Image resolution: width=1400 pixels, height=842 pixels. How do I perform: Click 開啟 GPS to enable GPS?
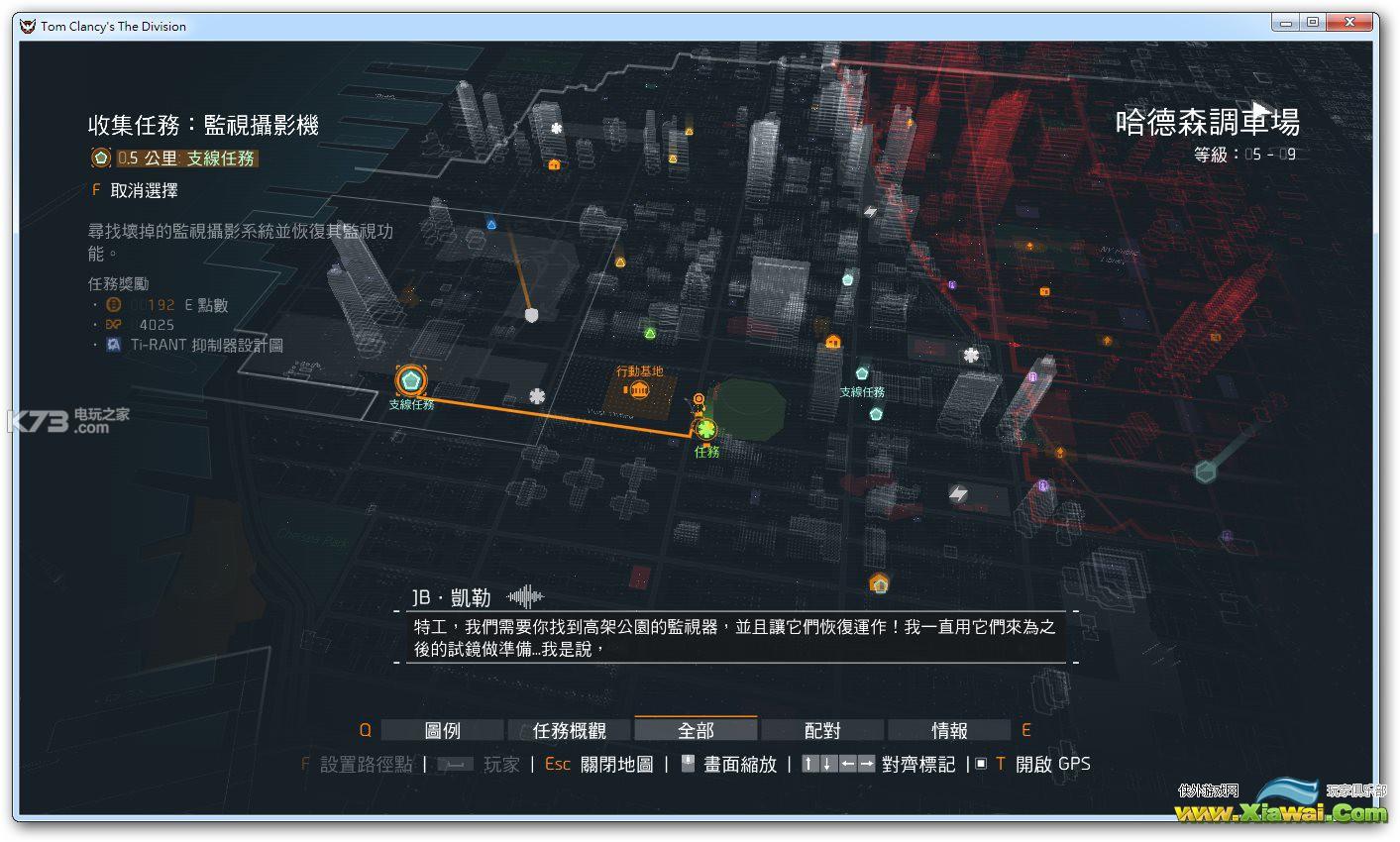pyautogui.click(x=1053, y=764)
